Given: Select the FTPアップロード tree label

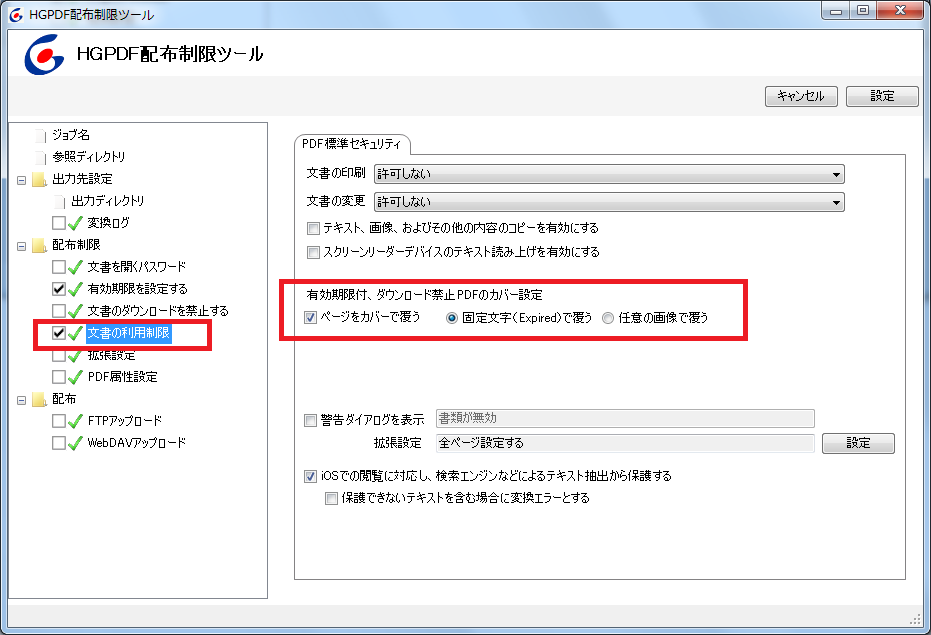Looking at the screenshot, I should pyautogui.click(x=125, y=421).
